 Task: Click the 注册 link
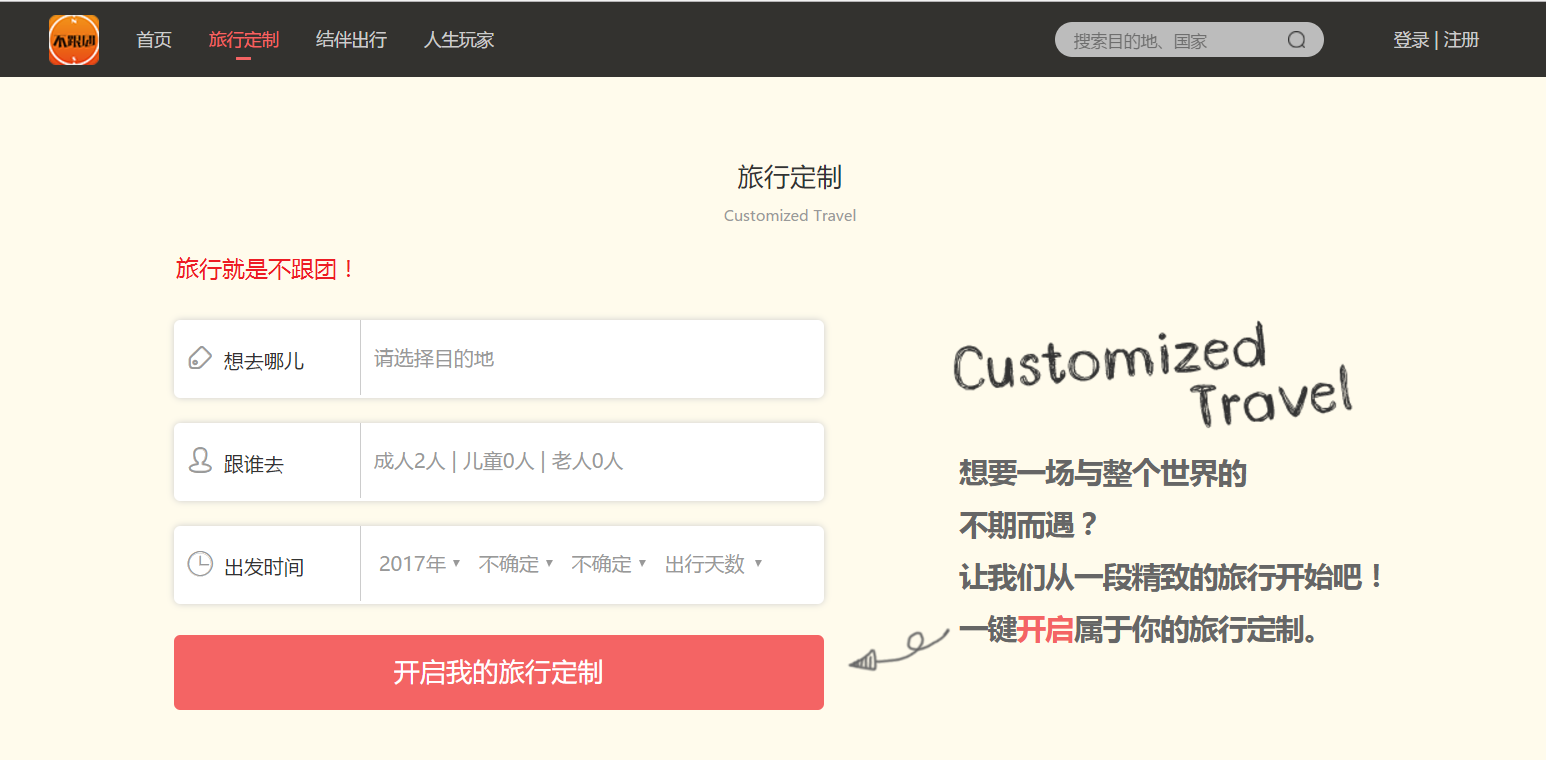tap(1461, 40)
